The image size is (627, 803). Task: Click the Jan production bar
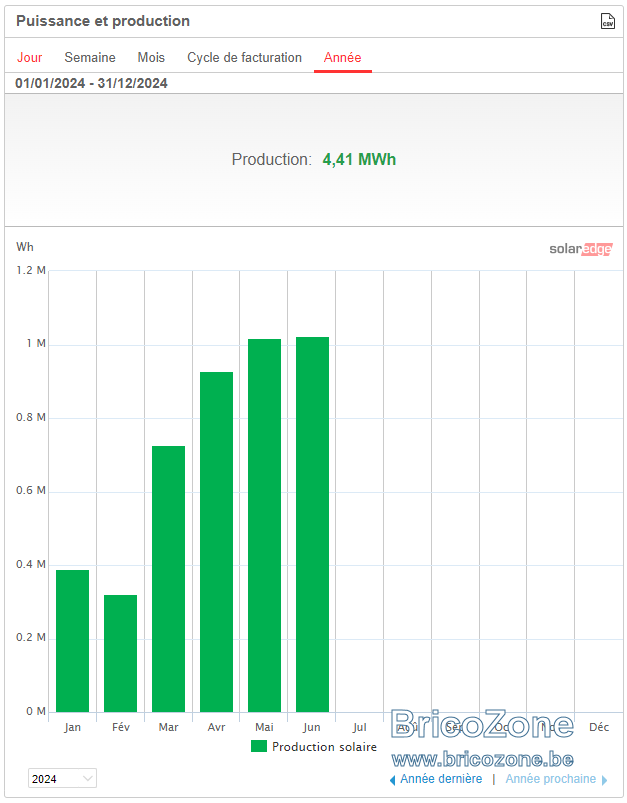[72, 641]
